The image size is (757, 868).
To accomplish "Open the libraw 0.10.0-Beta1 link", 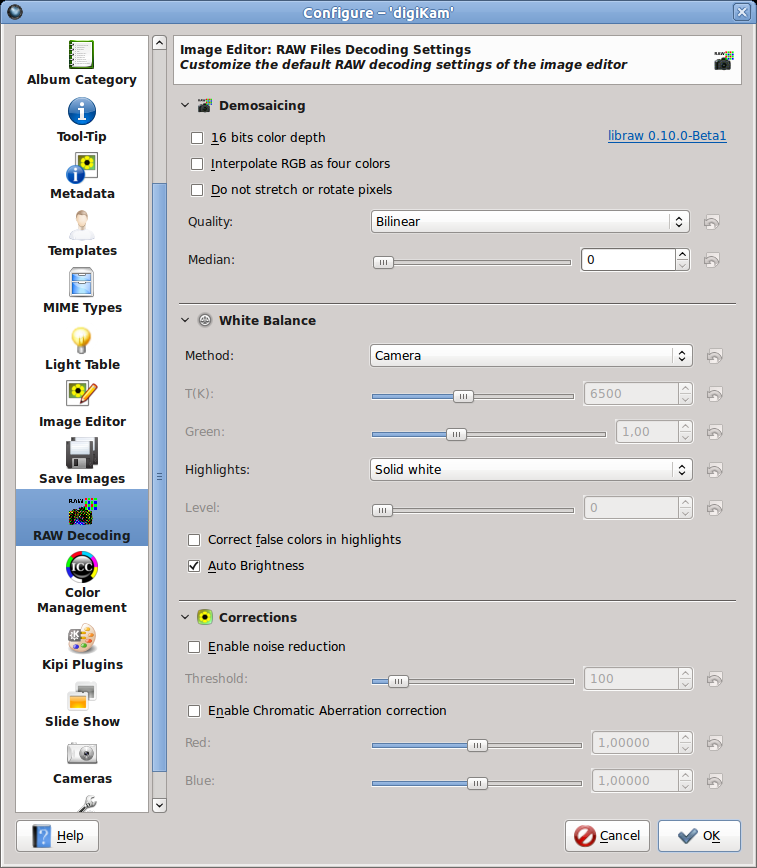I will coord(667,136).
